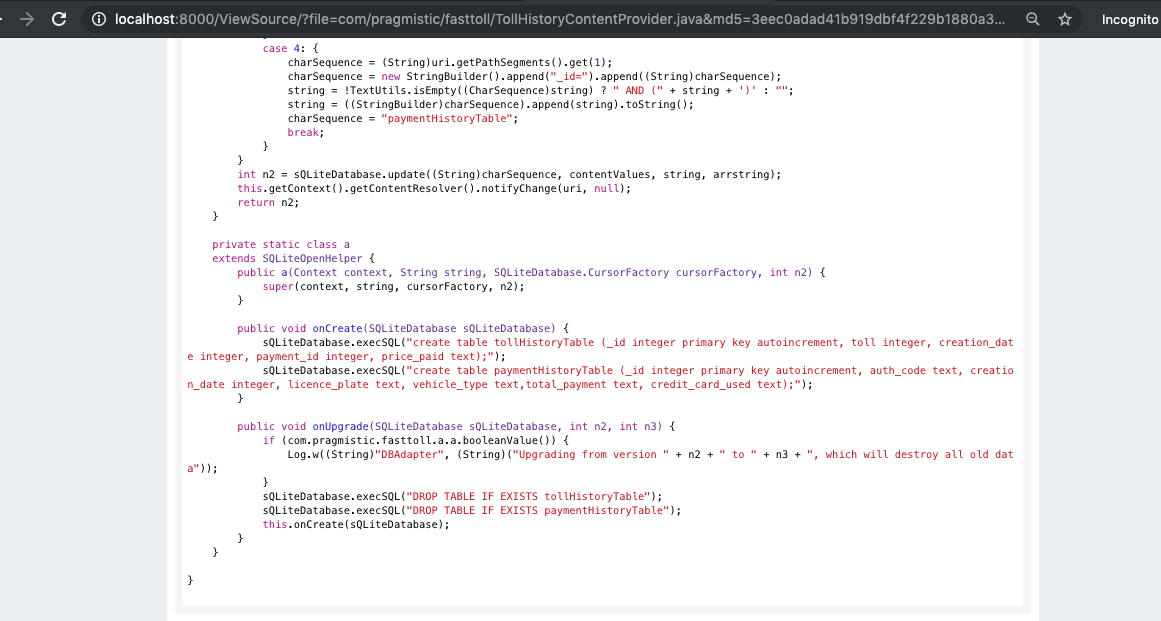The width and height of the screenshot is (1161, 621).
Task: Click the DROP TABLE tollHistoryTable statement
Action: tap(457, 496)
